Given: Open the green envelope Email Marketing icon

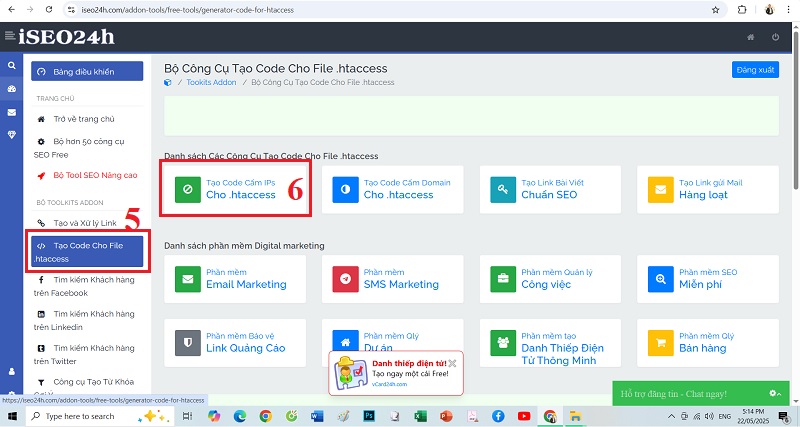Looking at the screenshot, I should tap(188, 279).
